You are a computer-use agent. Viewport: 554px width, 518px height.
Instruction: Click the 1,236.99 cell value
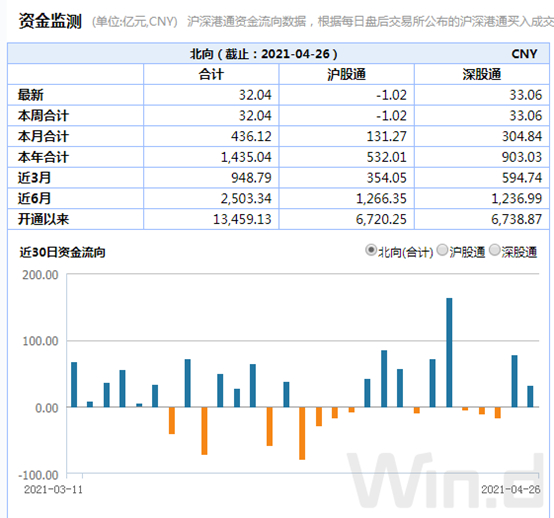[517, 199]
